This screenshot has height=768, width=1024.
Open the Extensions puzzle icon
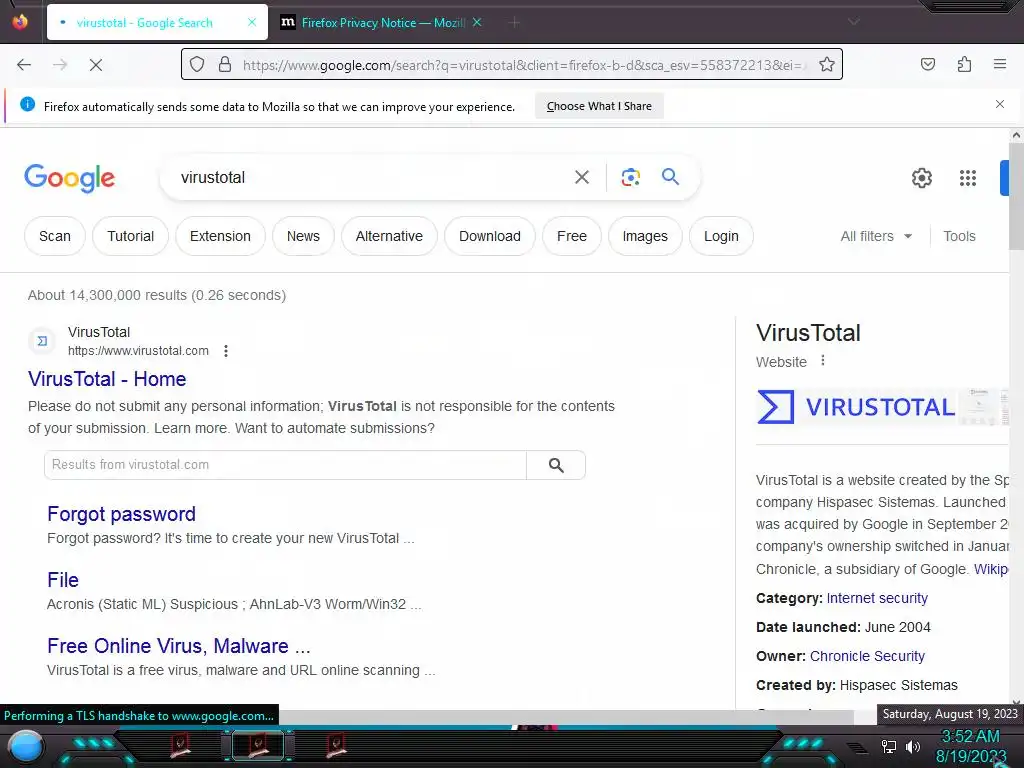click(x=965, y=64)
